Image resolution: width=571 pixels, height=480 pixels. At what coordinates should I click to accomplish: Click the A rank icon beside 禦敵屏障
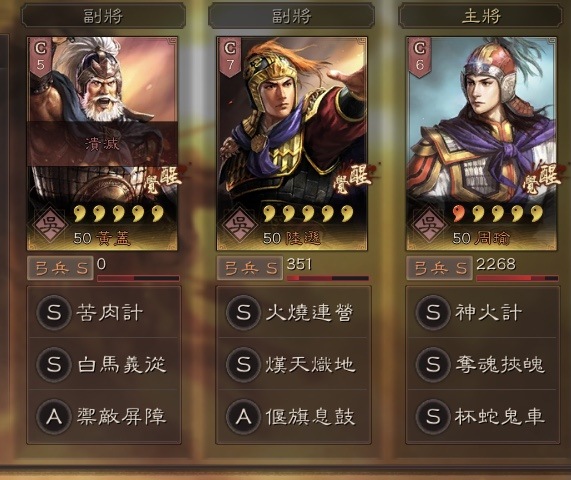click(54, 416)
